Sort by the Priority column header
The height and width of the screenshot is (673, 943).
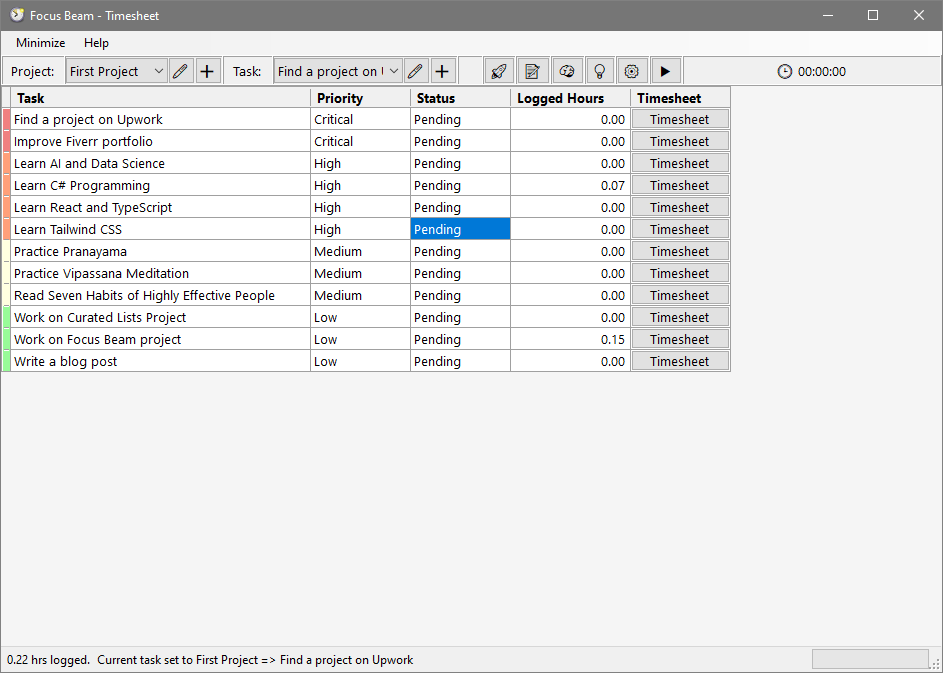click(x=360, y=98)
